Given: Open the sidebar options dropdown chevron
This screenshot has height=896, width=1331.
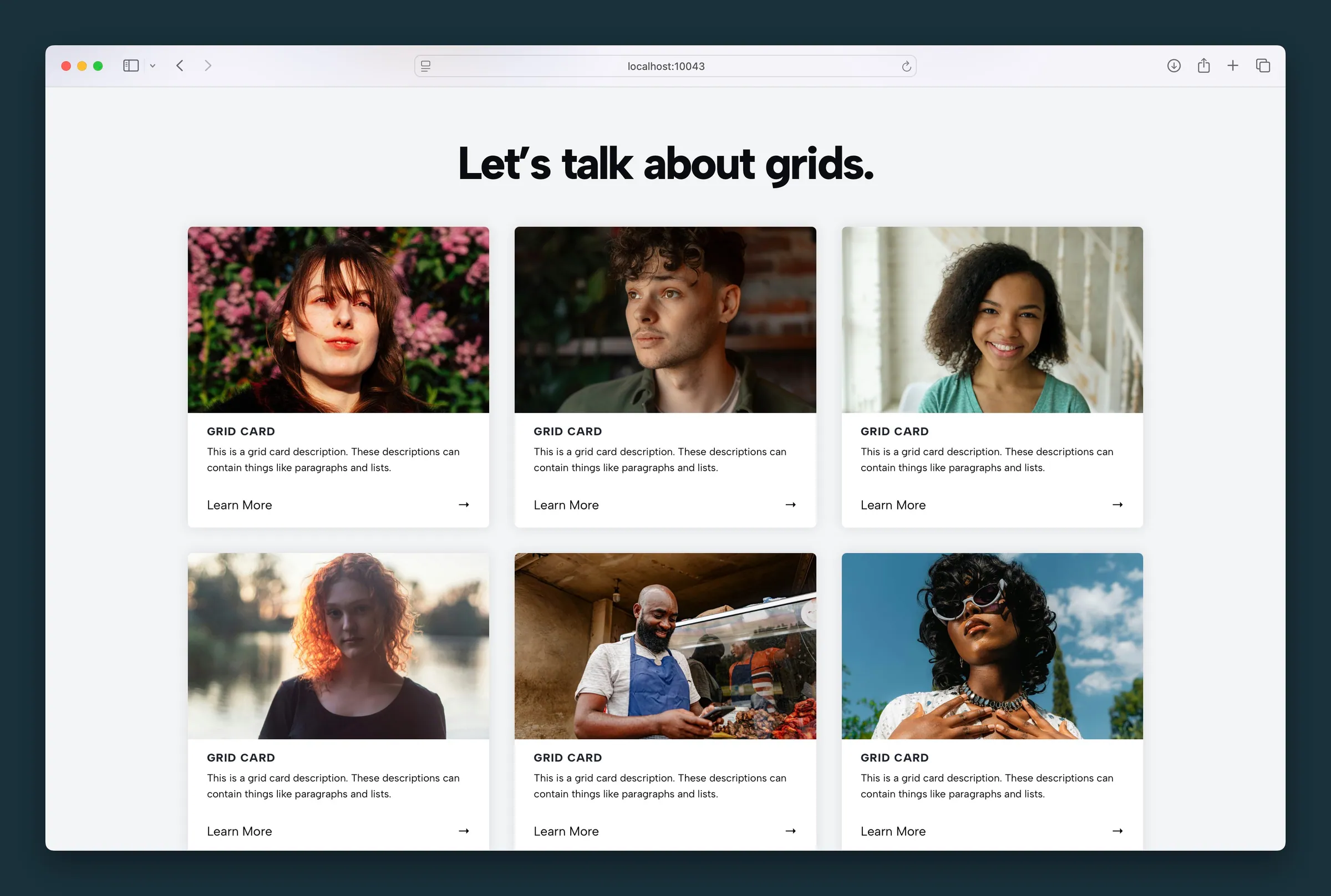Looking at the screenshot, I should pos(153,66).
